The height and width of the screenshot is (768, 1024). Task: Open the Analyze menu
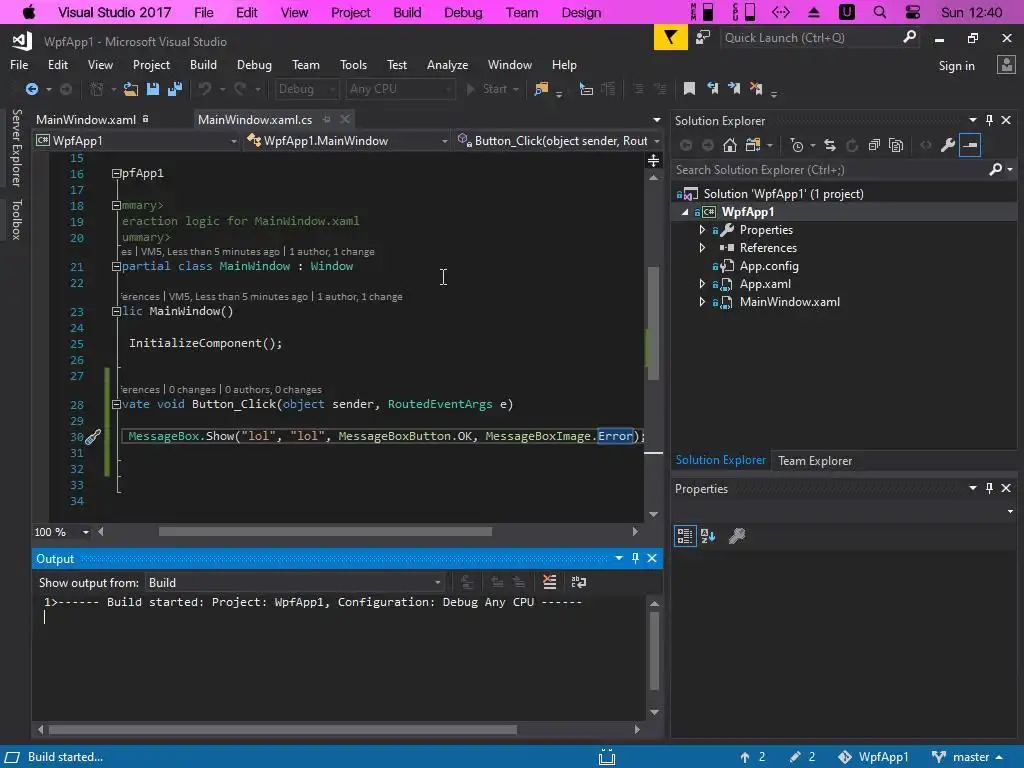pos(447,65)
